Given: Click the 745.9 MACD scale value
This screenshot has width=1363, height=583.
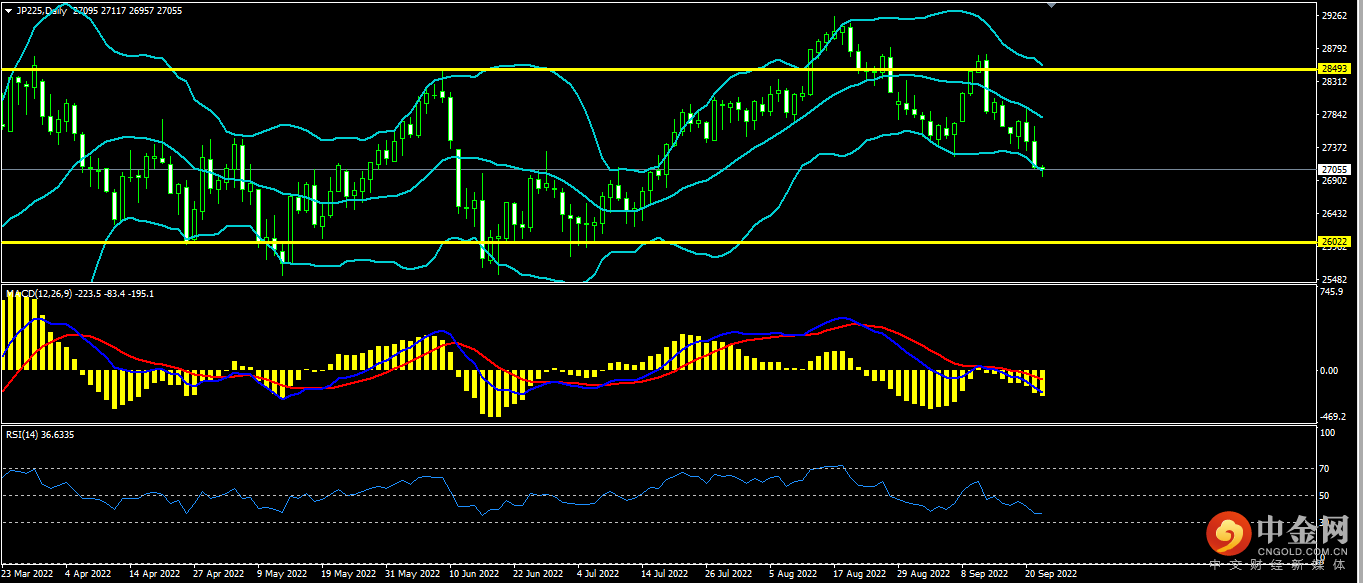Looking at the screenshot, I should [1331, 292].
